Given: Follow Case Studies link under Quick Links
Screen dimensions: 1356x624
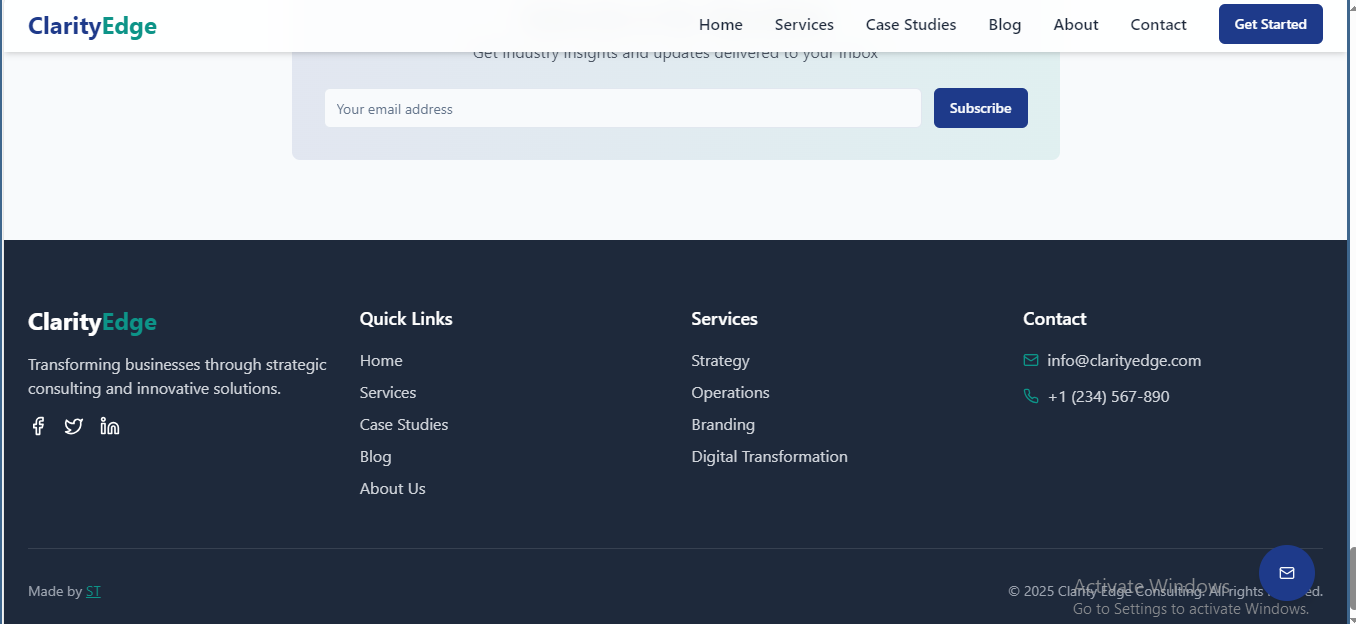Looking at the screenshot, I should click(x=404, y=424).
